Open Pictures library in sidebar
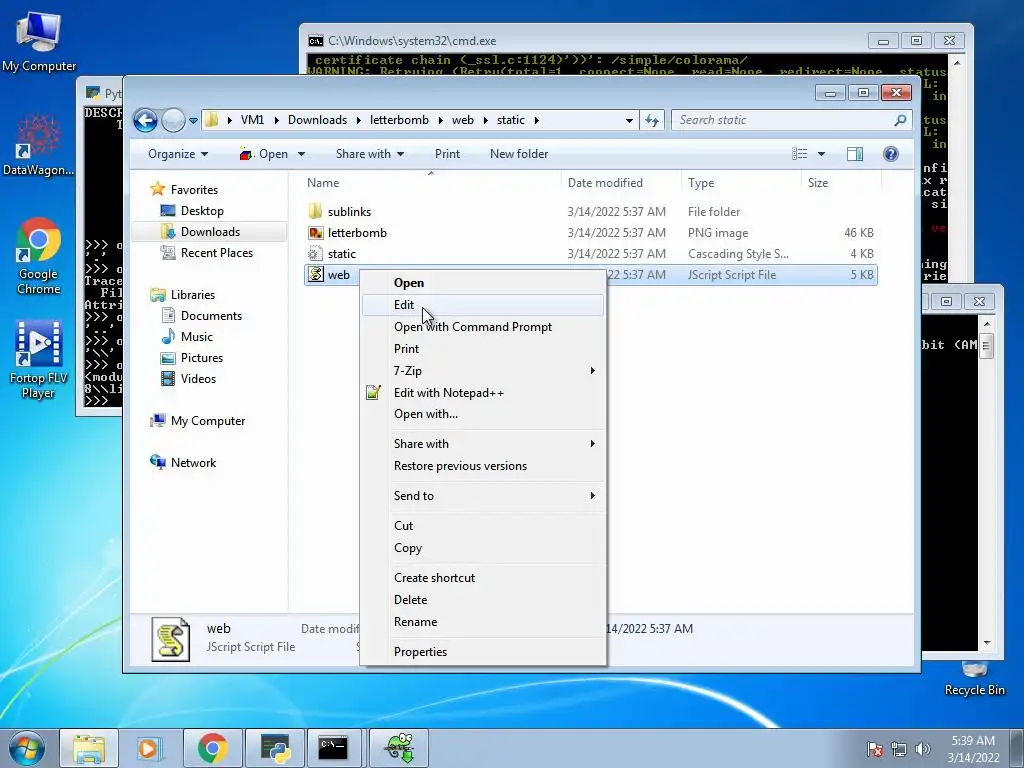 coord(201,358)
